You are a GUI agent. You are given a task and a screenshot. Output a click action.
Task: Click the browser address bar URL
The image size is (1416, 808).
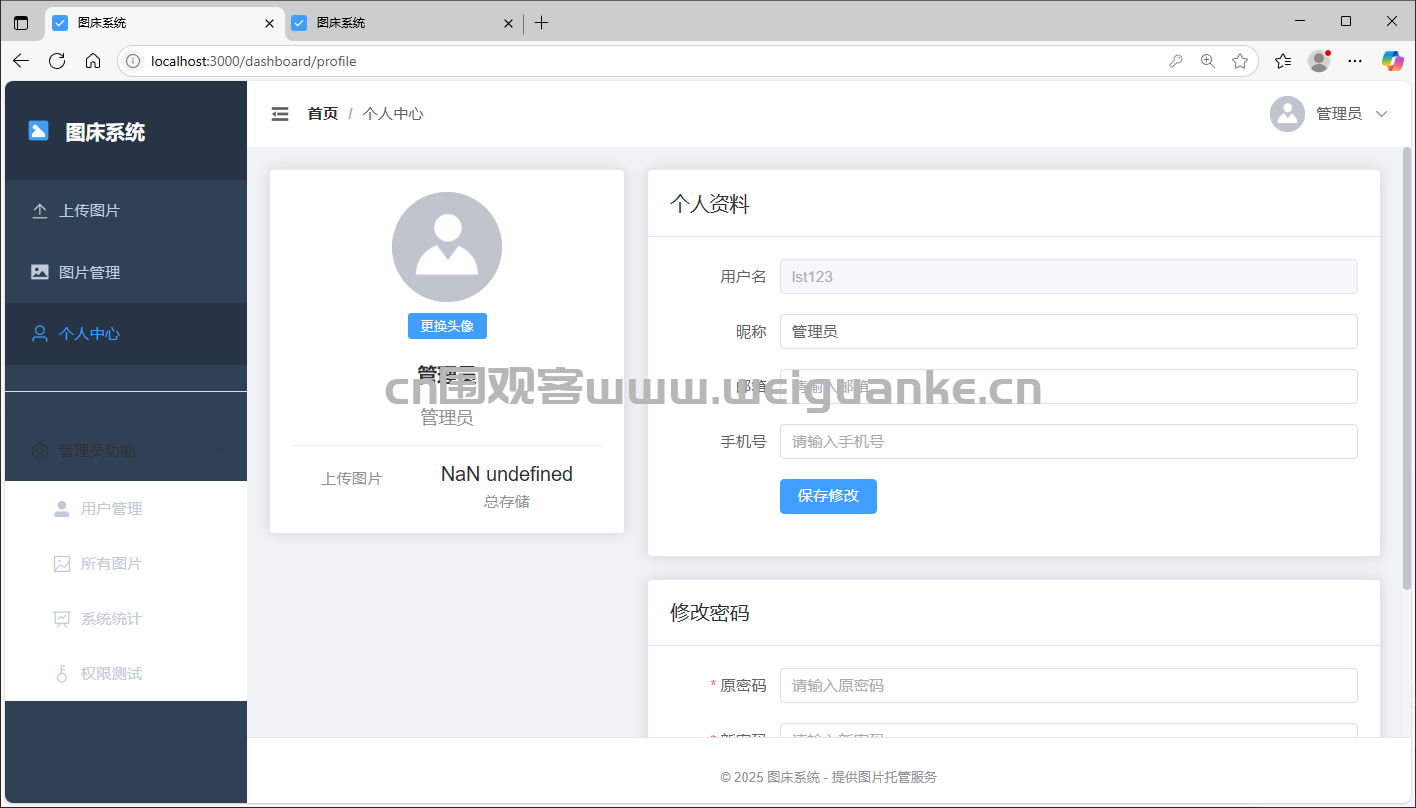point(254,61)
